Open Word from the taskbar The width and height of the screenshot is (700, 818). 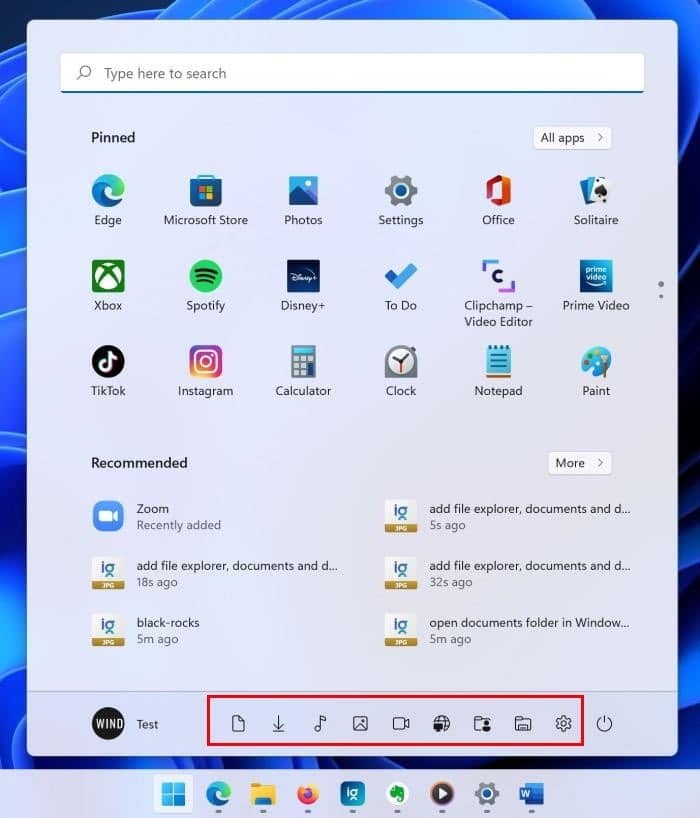[x=532, y=794]
